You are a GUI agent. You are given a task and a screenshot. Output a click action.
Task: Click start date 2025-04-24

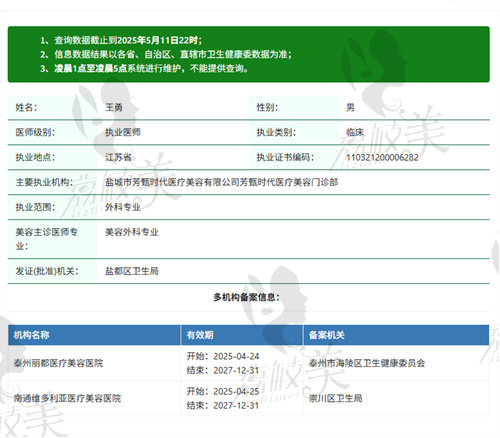click(x=236, y=356)
